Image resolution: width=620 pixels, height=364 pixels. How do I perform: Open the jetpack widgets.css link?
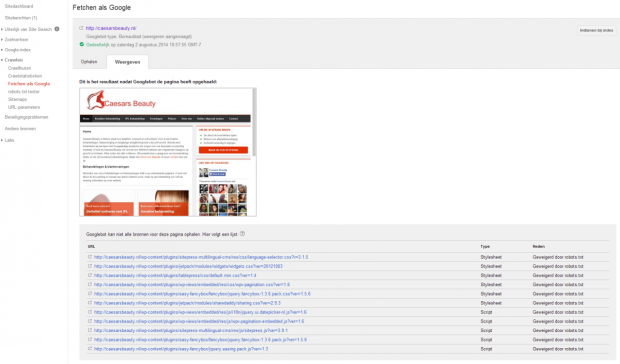point(188,266)
